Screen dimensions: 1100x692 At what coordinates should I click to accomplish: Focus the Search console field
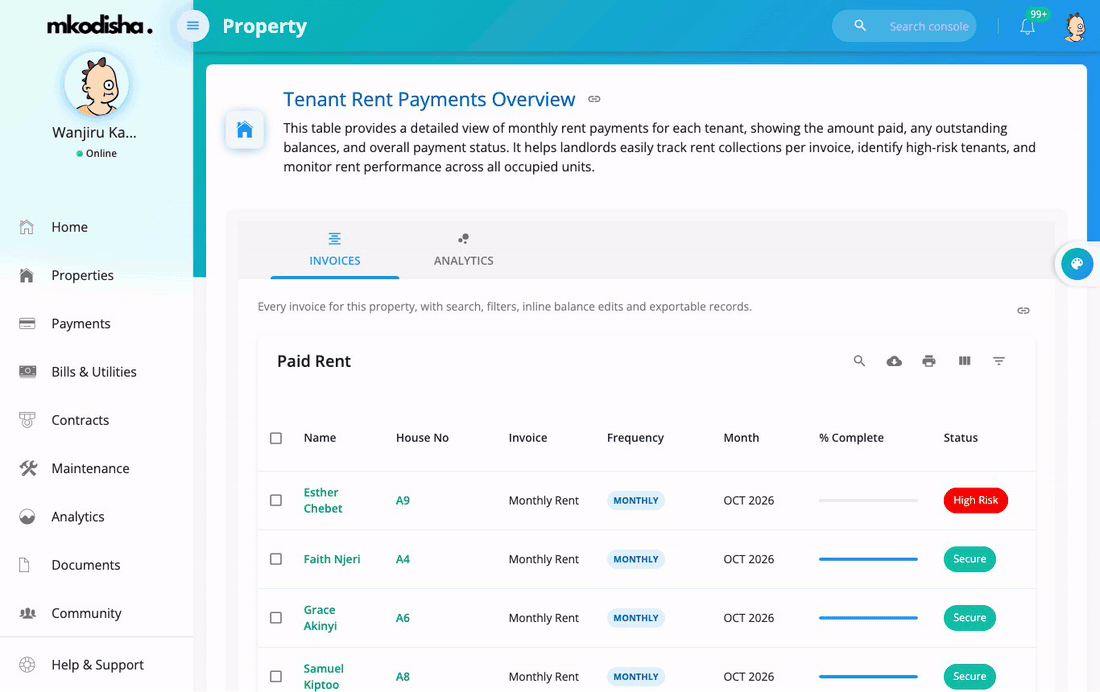929,27
